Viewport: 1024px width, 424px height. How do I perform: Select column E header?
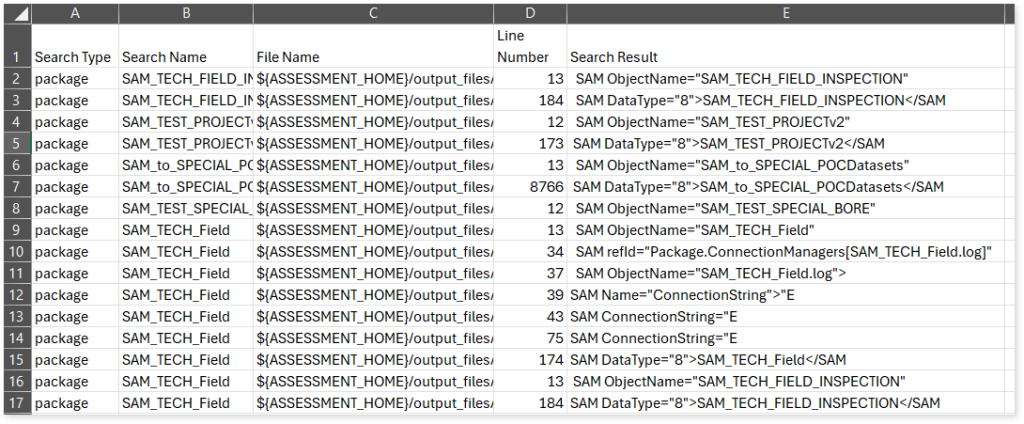pos(787,14)
